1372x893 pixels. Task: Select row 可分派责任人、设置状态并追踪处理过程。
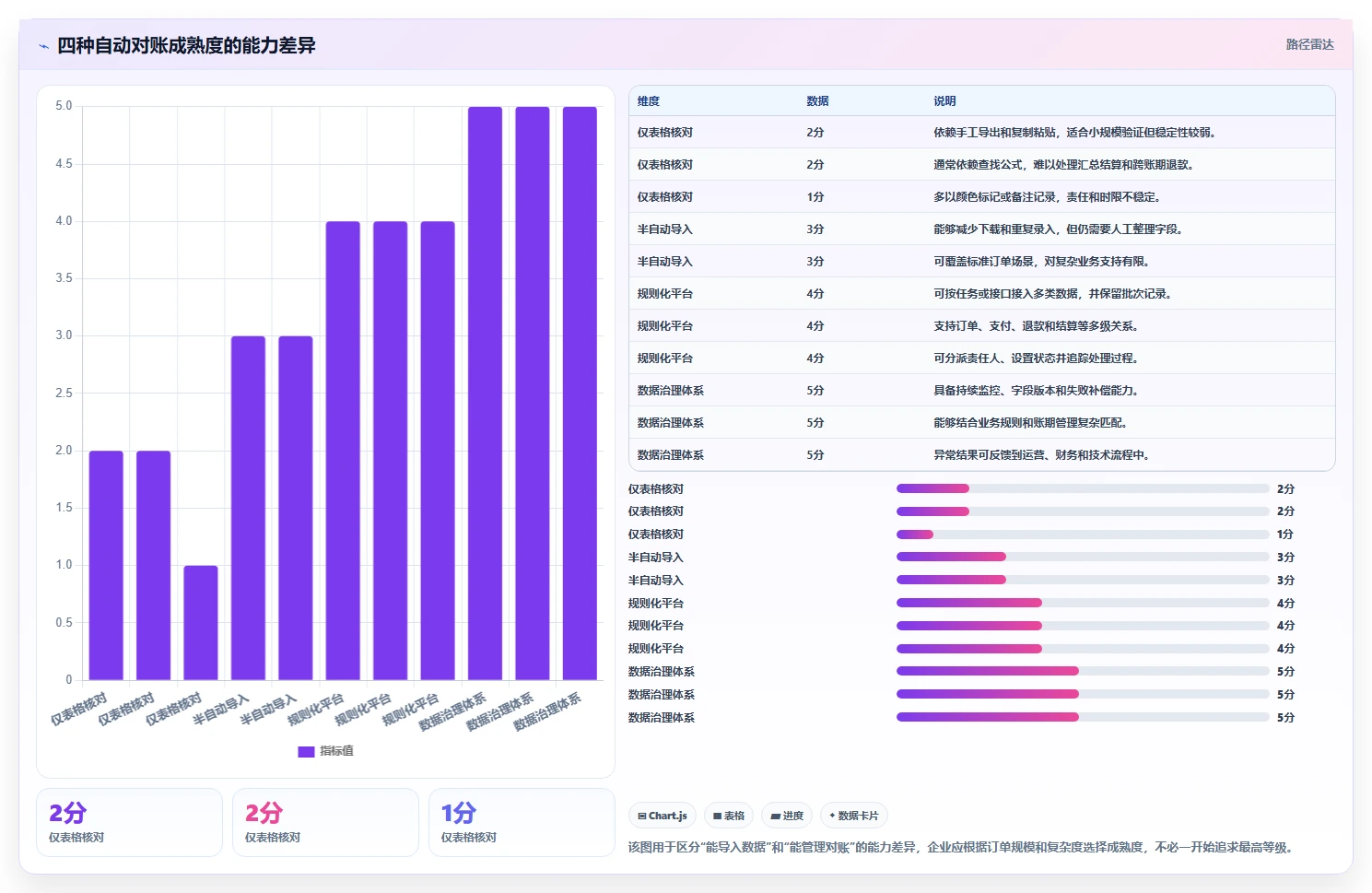click(982, 358)
